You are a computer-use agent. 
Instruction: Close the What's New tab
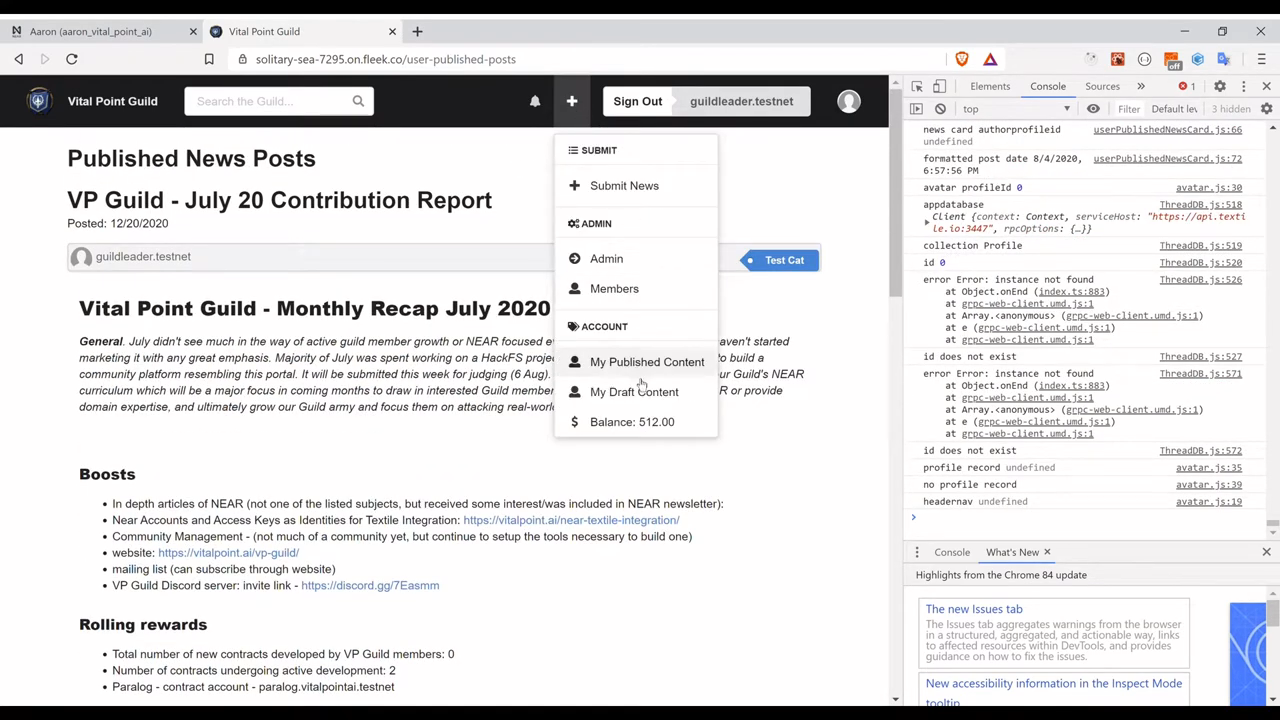coord(1047,552)
